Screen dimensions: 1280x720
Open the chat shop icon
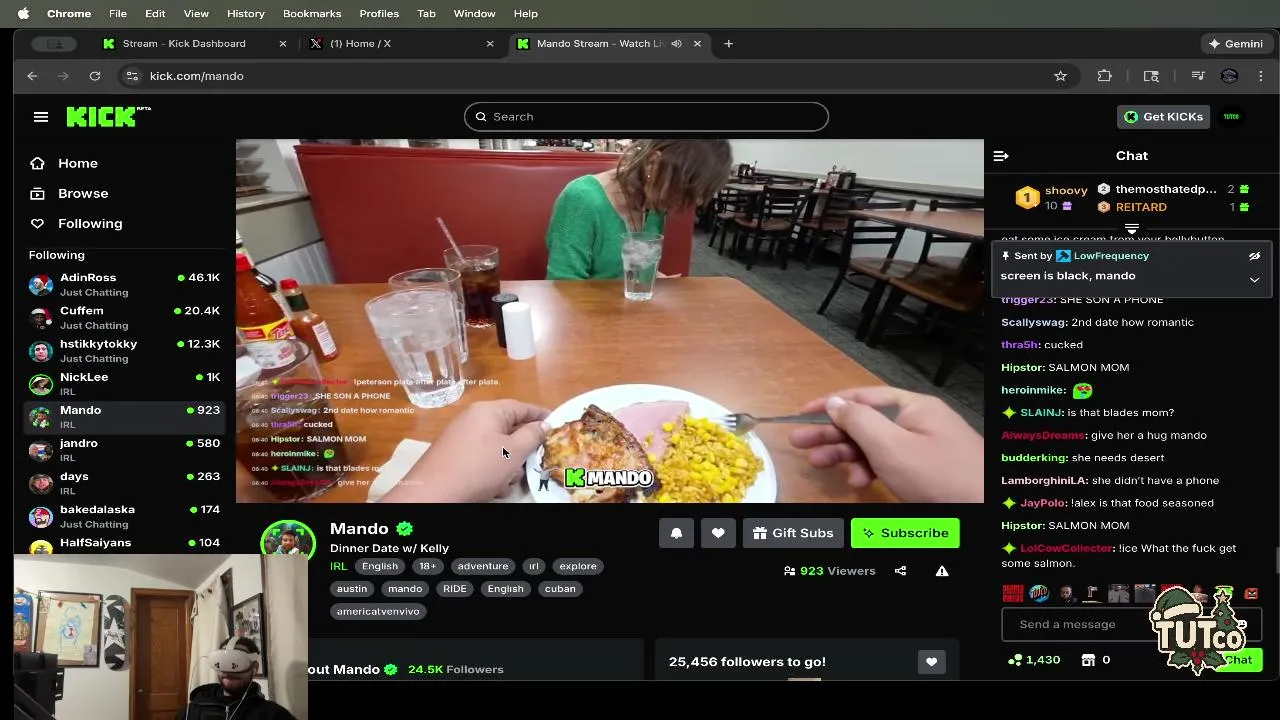coord(1088,660)
